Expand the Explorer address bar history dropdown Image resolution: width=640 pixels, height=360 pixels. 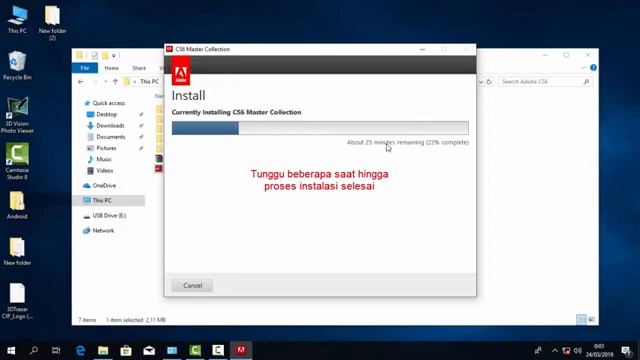[480, 82]
